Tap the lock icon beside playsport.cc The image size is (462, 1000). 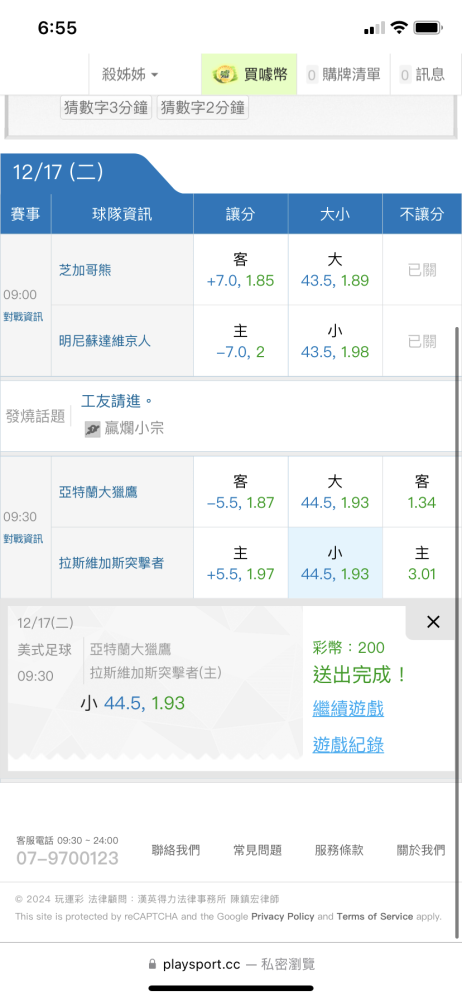pos(152,964)
